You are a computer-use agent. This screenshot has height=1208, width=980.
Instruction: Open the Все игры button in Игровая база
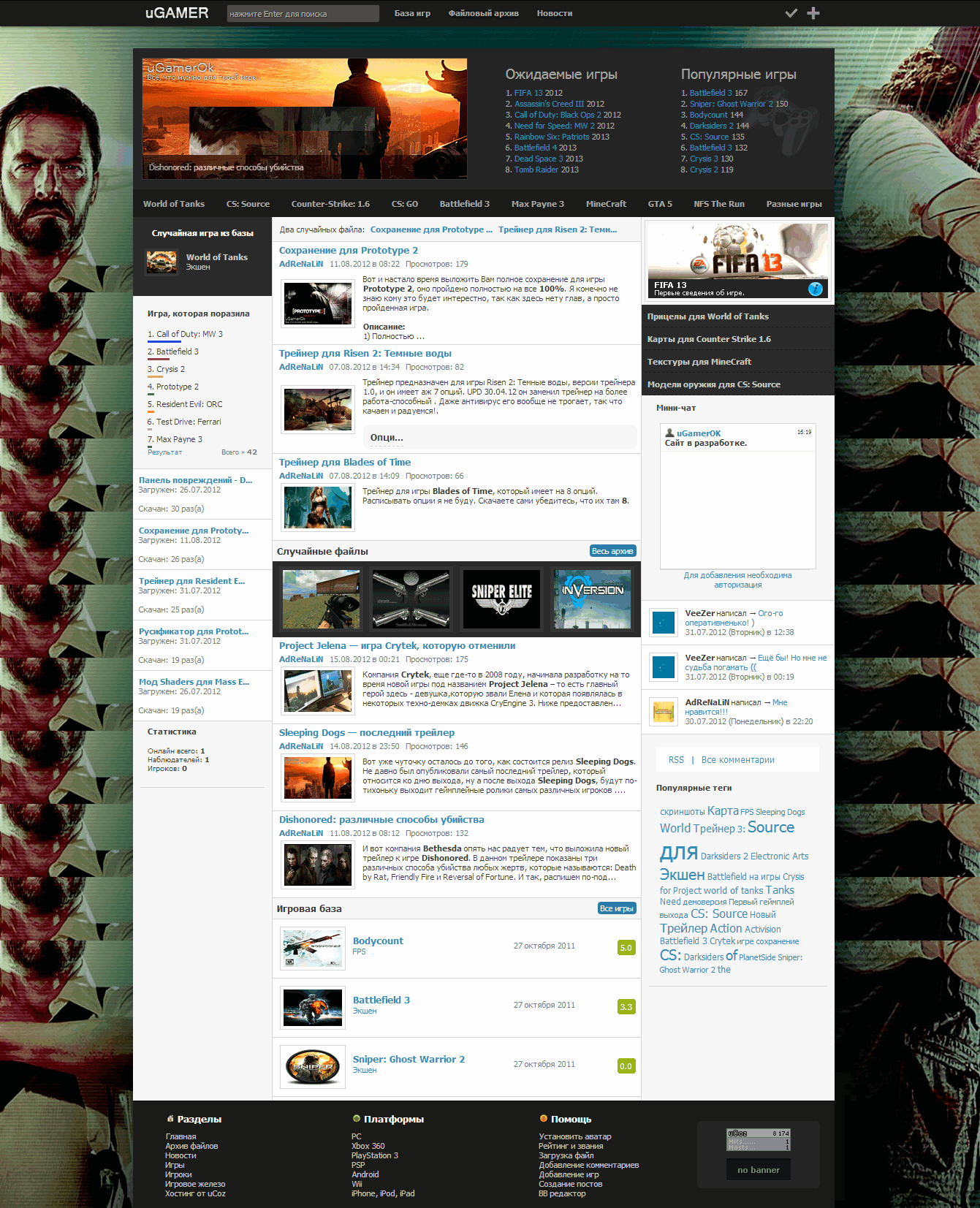[x=617, y=908]
